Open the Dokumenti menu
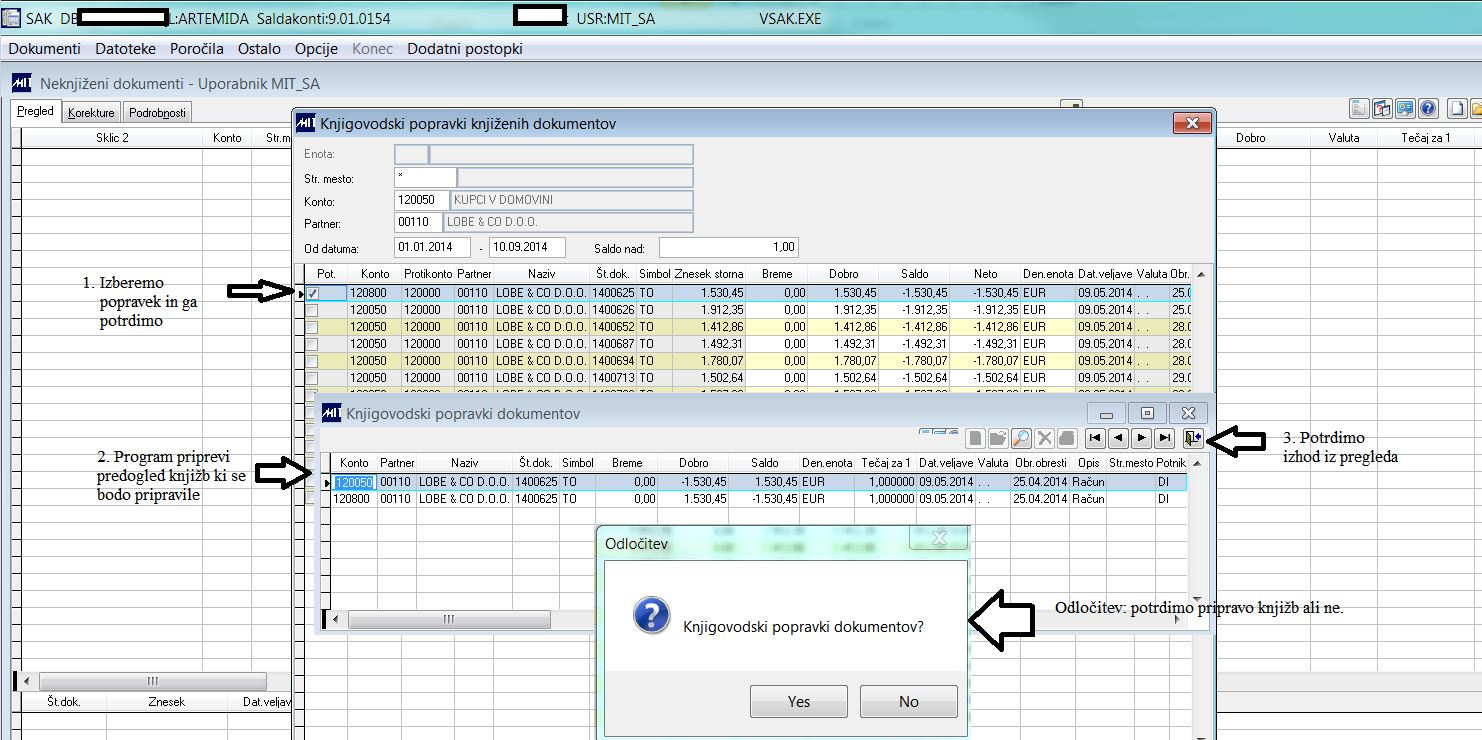This screenshot has width=1482, height=740. pos(44,49)
